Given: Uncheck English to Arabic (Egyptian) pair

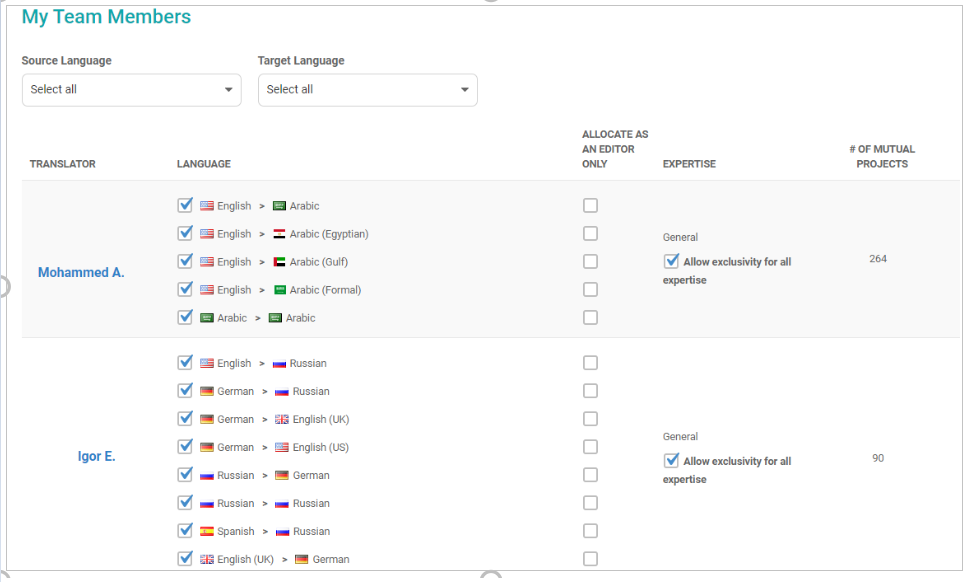Looking at the screenshot, I should [185, 233].
